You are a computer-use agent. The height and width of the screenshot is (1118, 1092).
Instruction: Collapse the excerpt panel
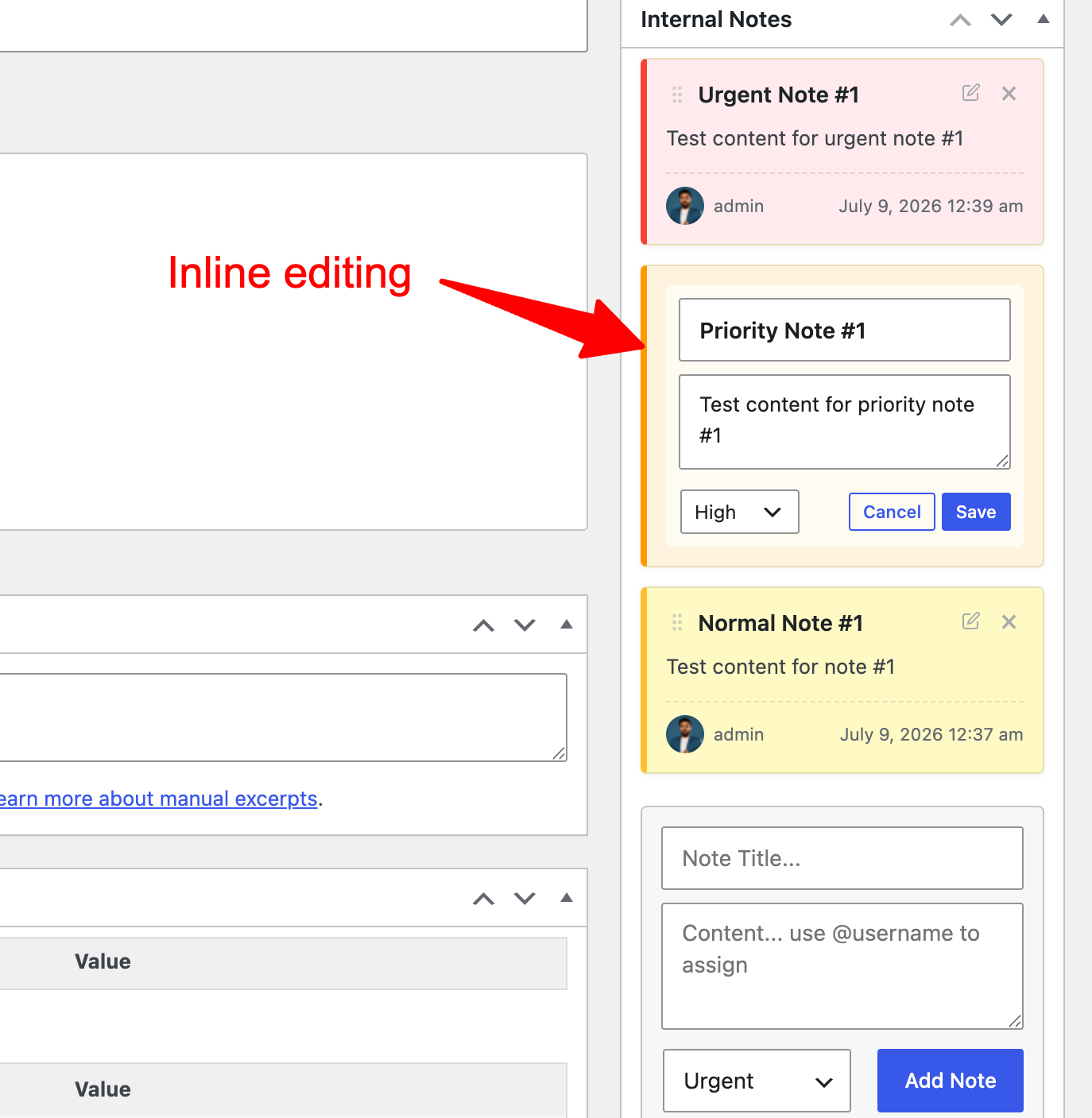click(567, 625)
